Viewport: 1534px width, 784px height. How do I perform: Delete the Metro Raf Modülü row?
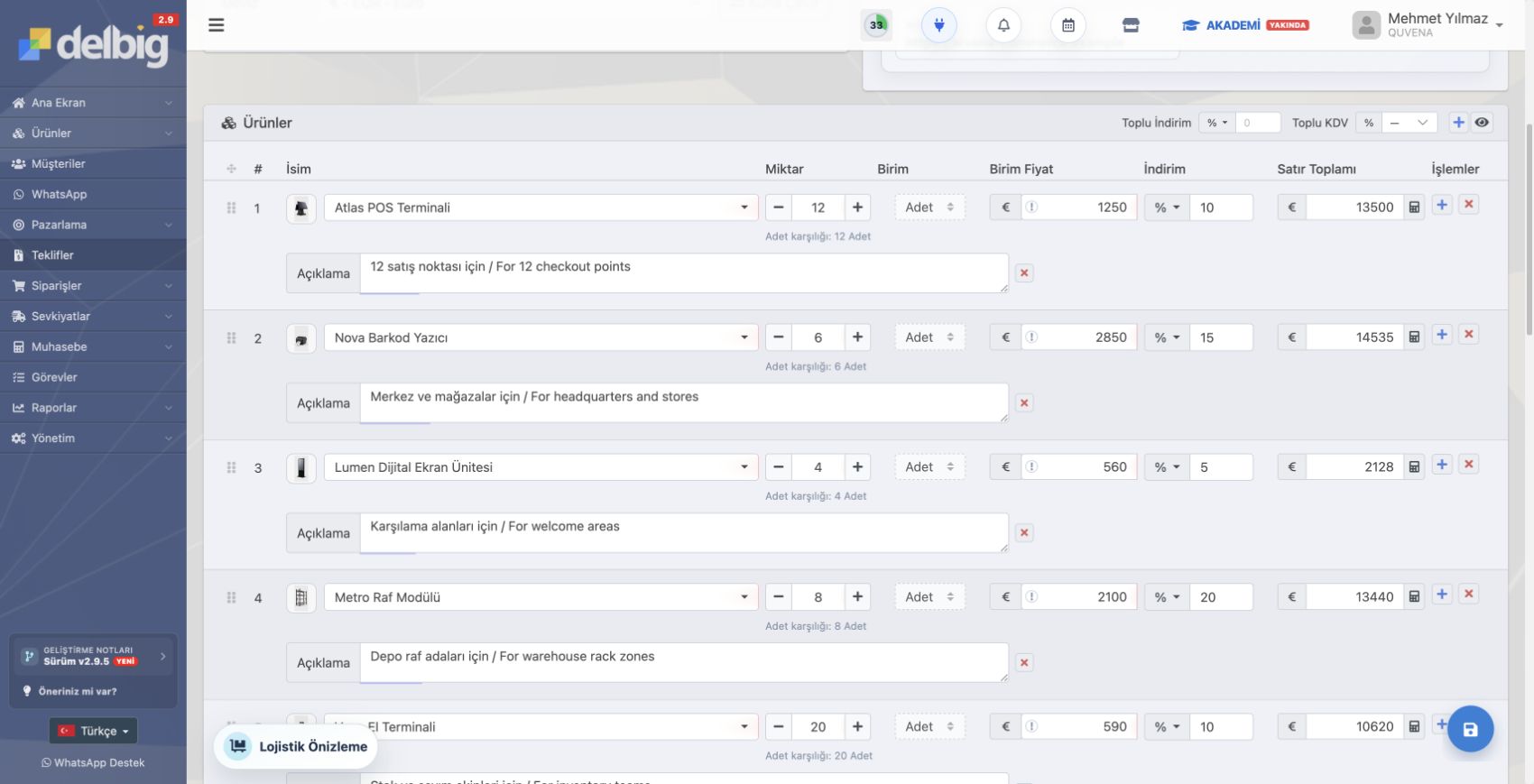tap(1468, 595)
